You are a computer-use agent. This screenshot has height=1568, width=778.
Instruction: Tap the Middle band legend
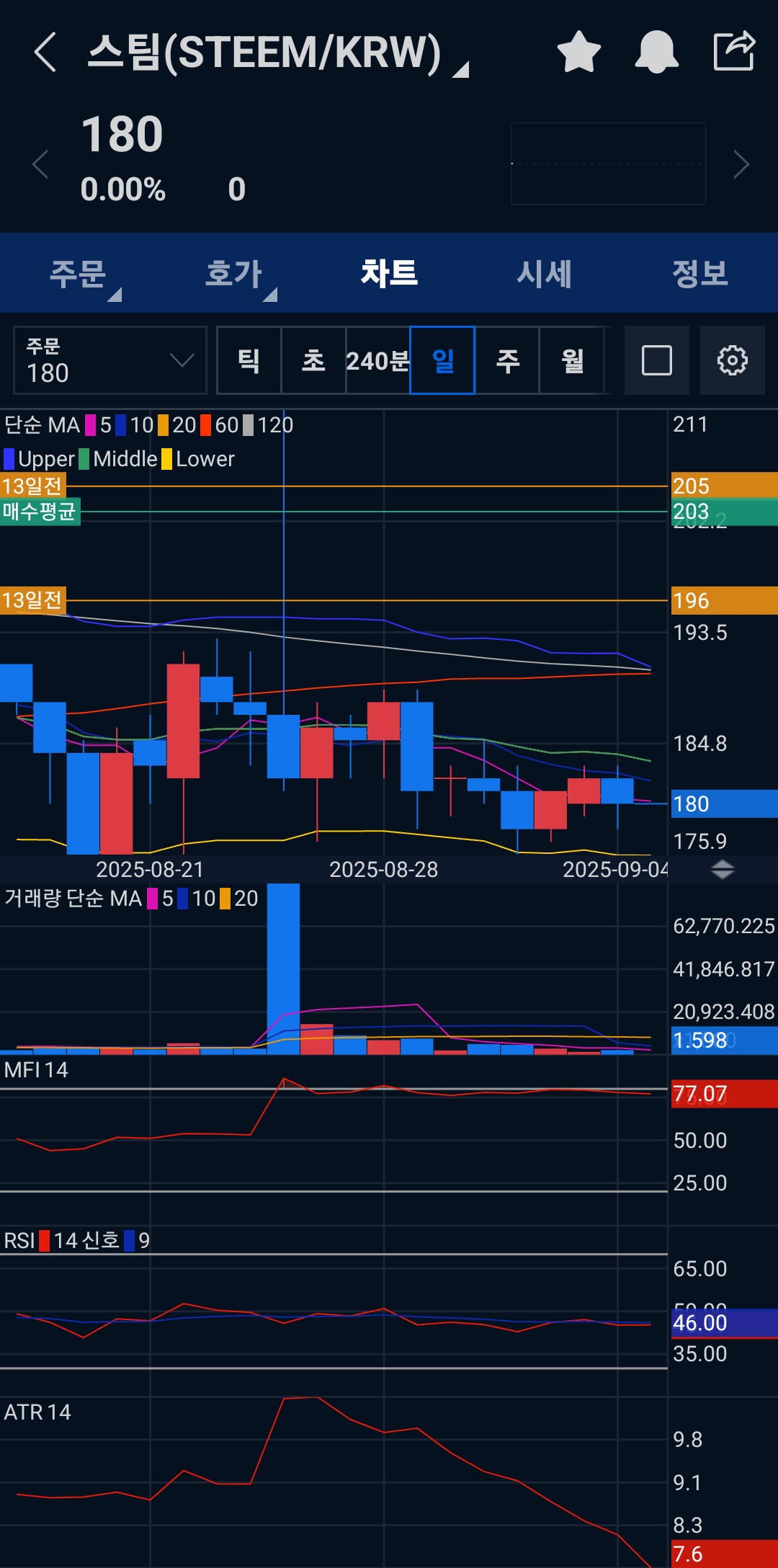[118, 459]
